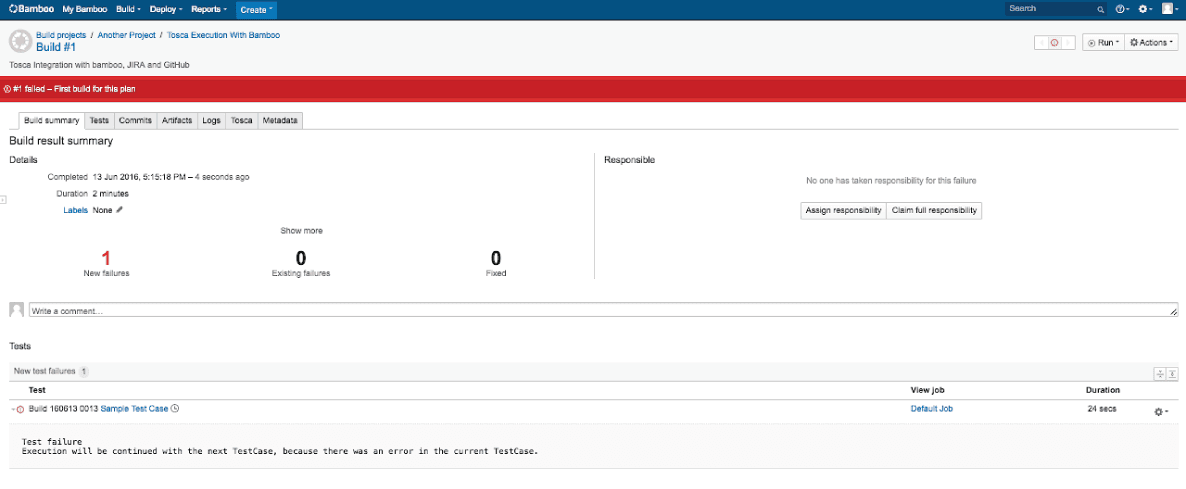Screen dimensions: 1186x489
Task: Open the Run dropdown button
Action: tap(1102, 43)
